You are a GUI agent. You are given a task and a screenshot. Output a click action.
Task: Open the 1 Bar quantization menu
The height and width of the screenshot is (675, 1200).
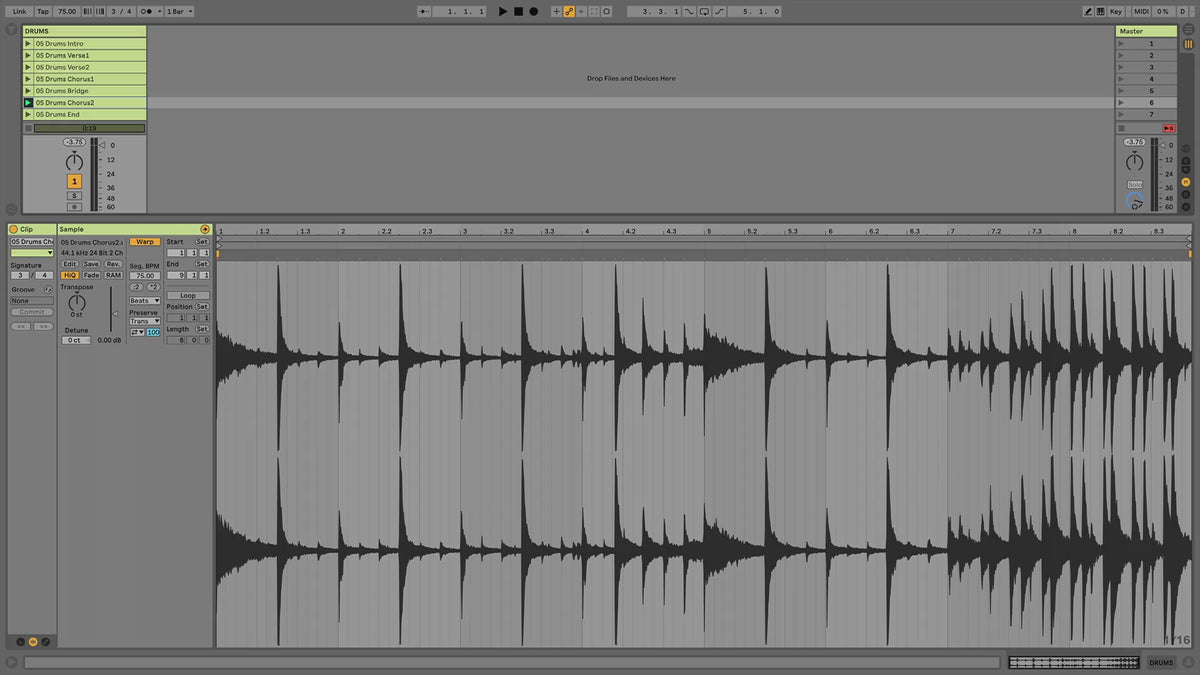pos(179,11)
